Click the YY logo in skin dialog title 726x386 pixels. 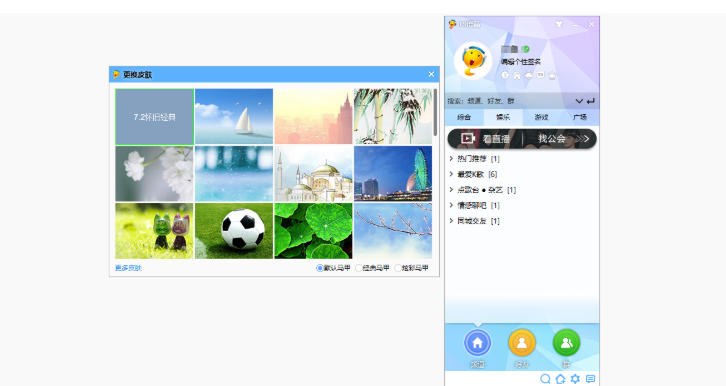(x=116, y=75)
